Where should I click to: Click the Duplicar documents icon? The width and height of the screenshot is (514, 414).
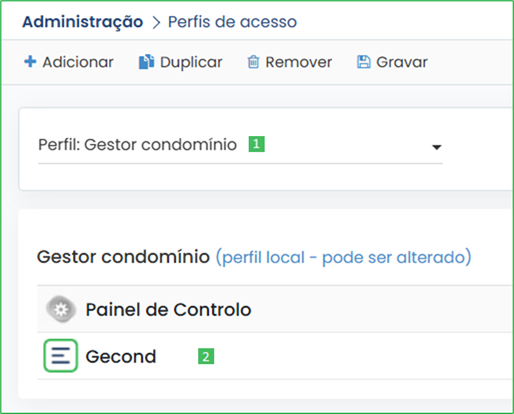[146, 62]
